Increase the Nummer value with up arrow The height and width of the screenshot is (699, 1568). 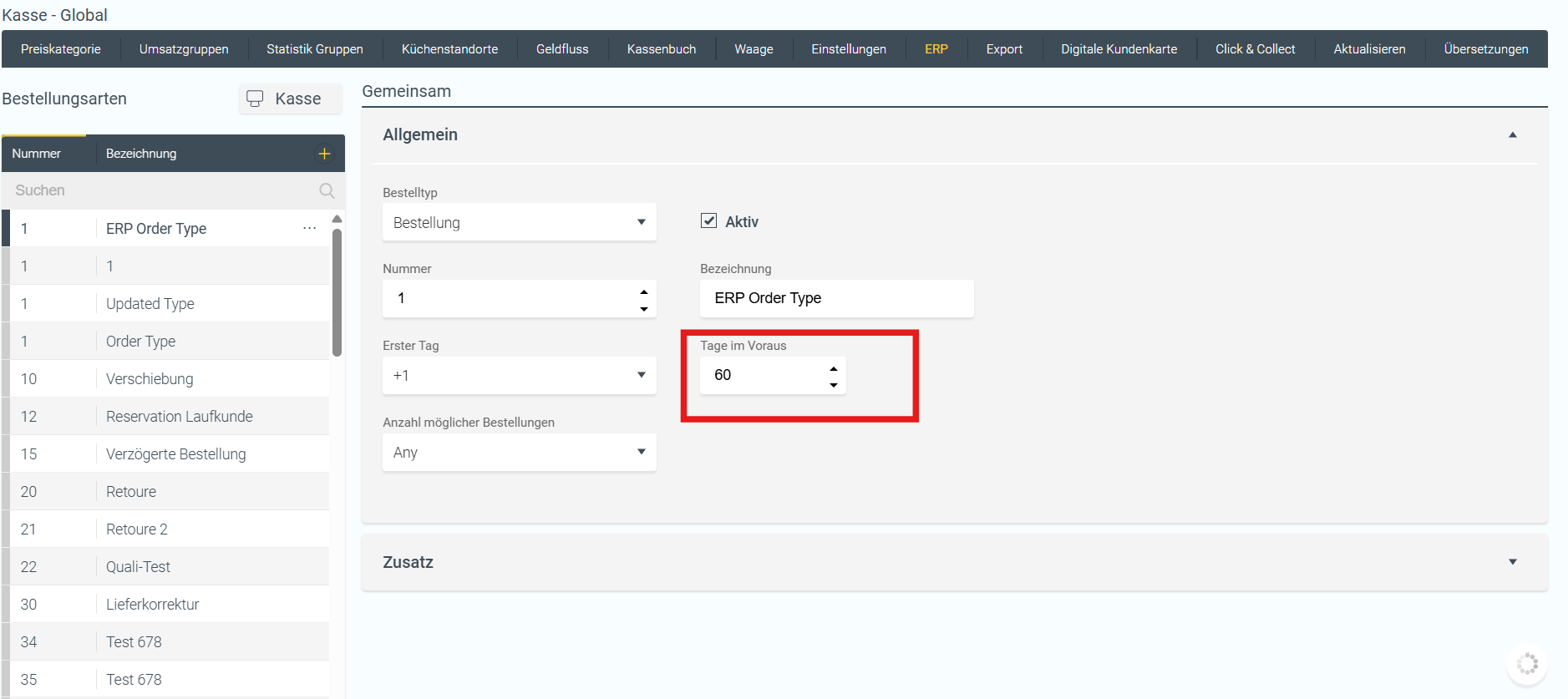point(643,291)
